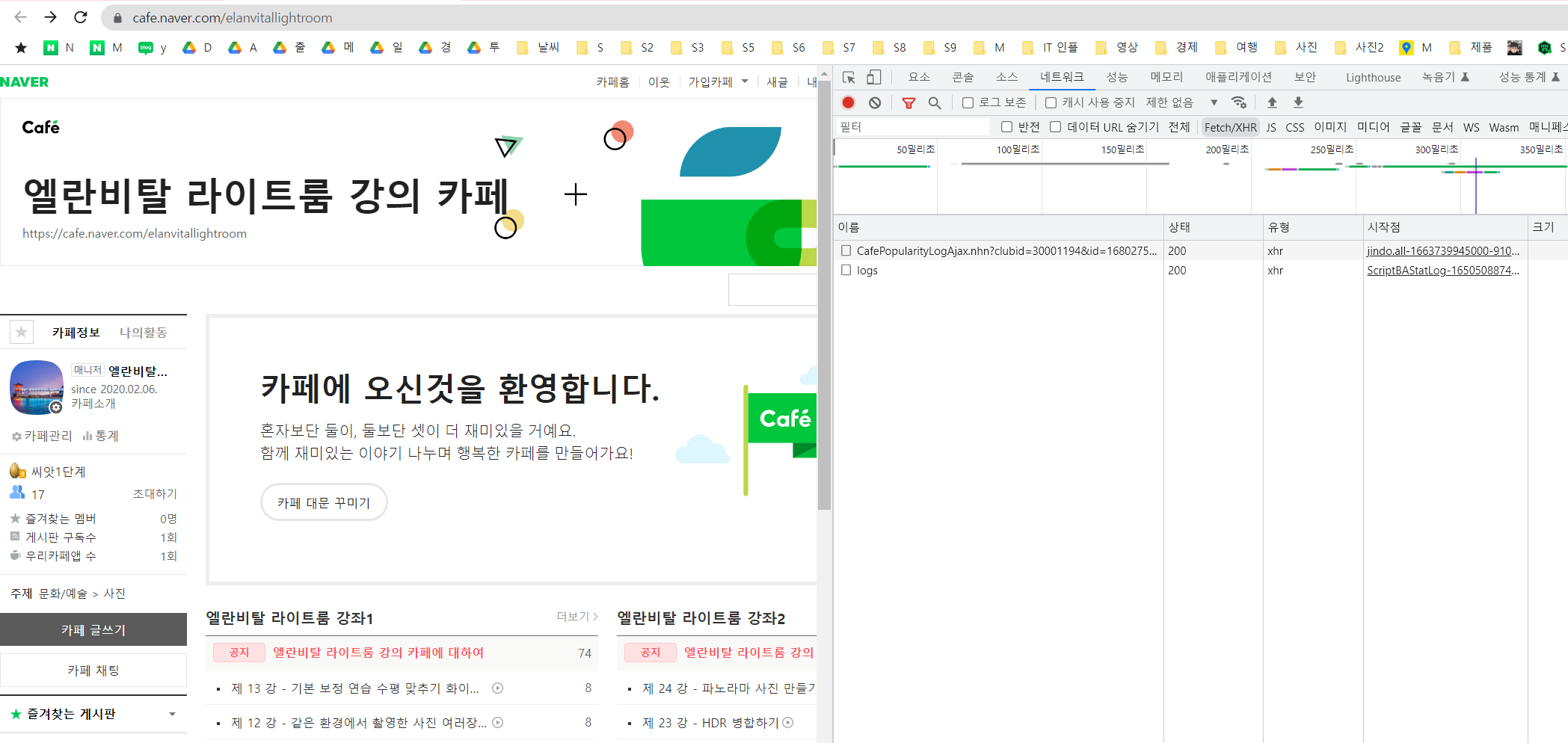This screenshot has height=743, width=1568.
Task: Click the '카페 대문 꾸미기' button
Action: pos(324,502)
